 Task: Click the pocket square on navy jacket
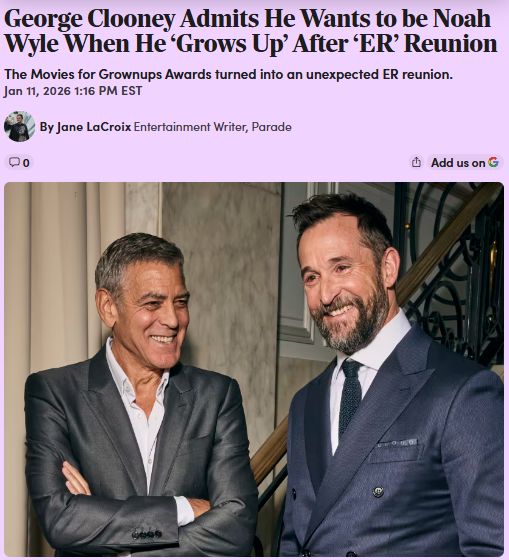tap(396, 444)
